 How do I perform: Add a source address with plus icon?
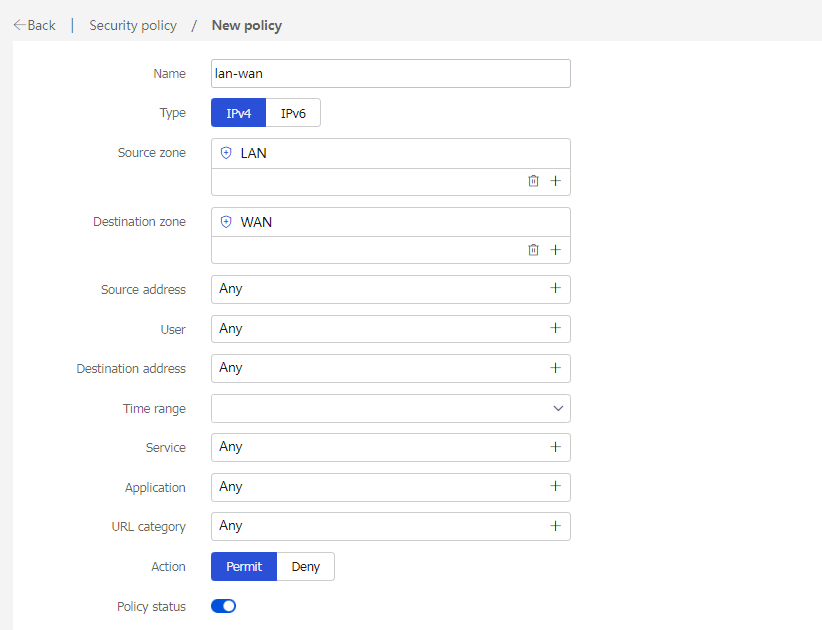tap(555, 288)
